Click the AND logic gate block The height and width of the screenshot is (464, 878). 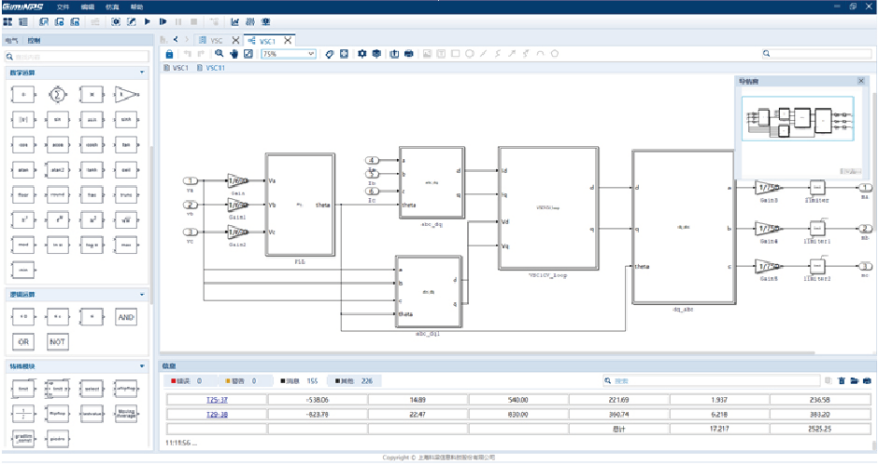click(x=125, y=317)
